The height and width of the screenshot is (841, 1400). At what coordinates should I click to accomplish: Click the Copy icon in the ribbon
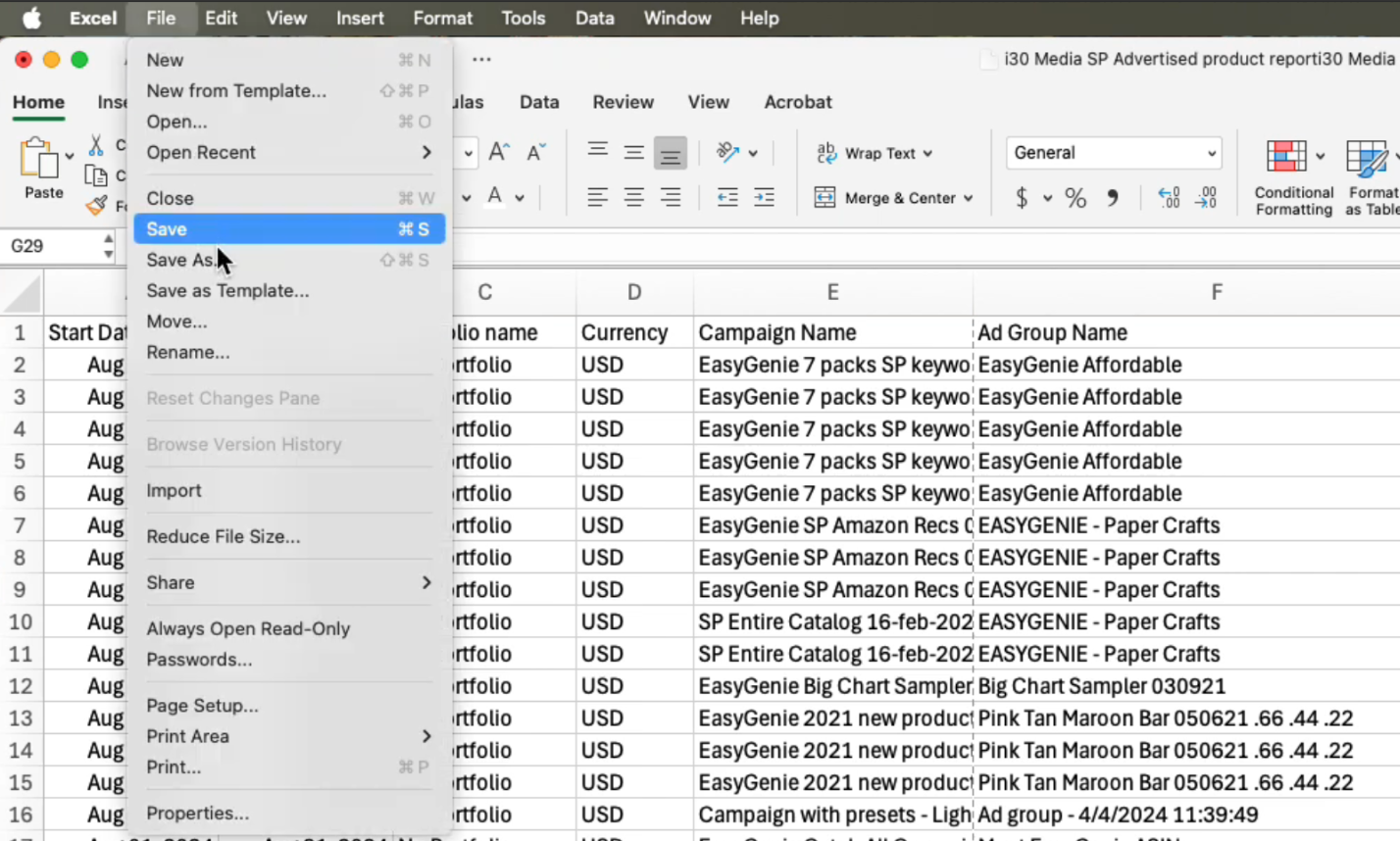pyautogui.click(x=96, y=175)
